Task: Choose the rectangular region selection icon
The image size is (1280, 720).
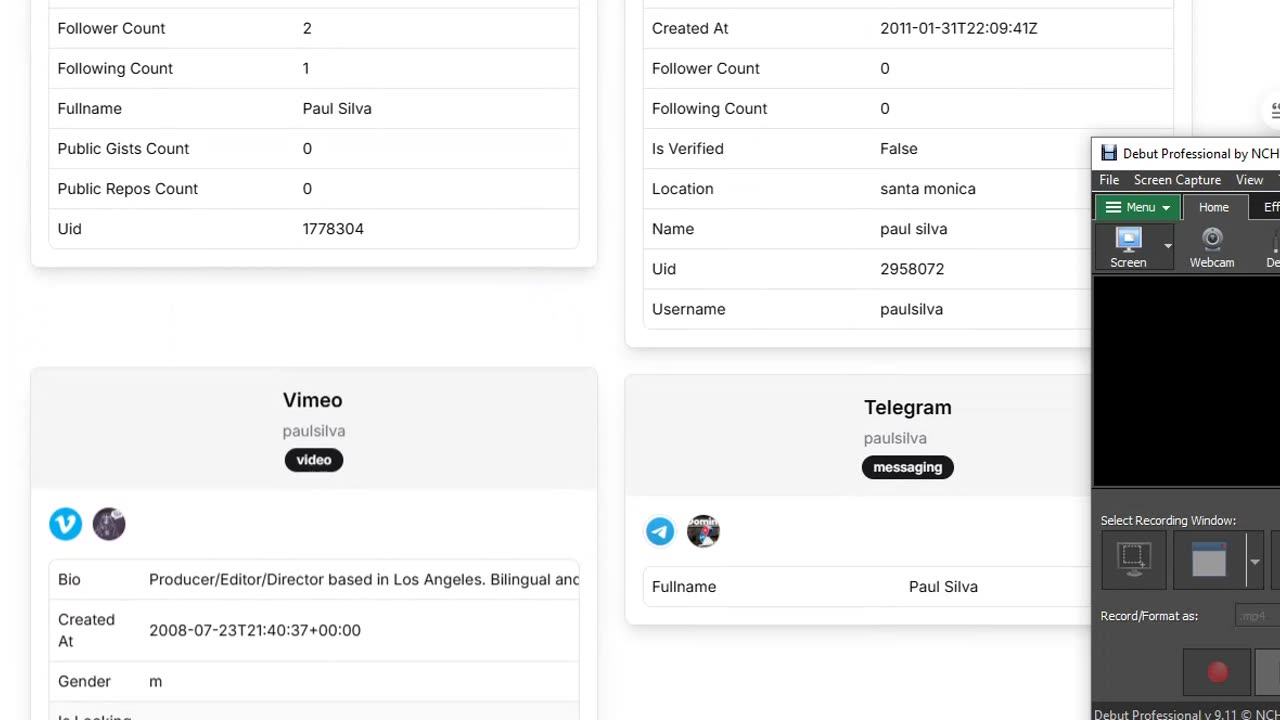Action: [1134, 560]
